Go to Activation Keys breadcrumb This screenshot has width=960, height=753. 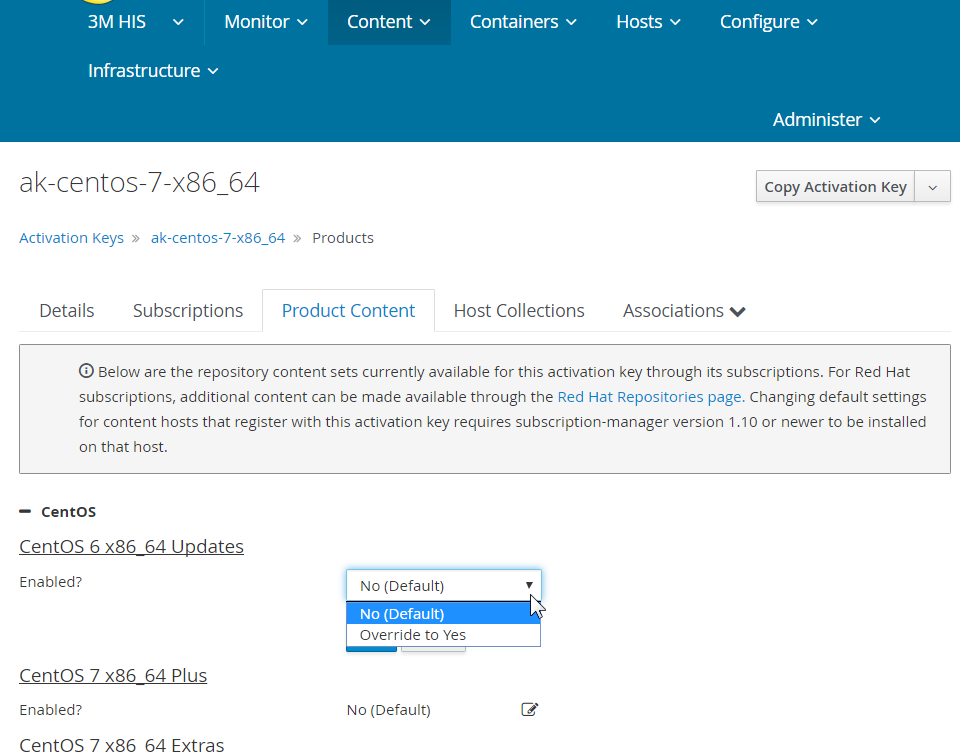click(72, 238)
